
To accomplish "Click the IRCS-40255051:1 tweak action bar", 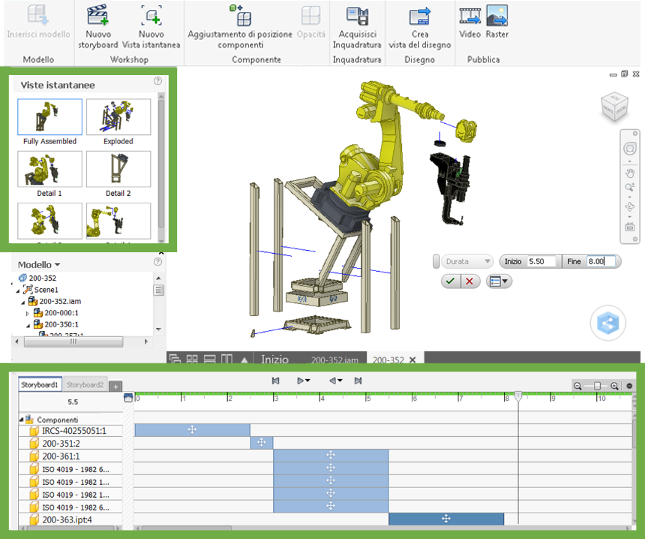I will click(x=192, y=430).
